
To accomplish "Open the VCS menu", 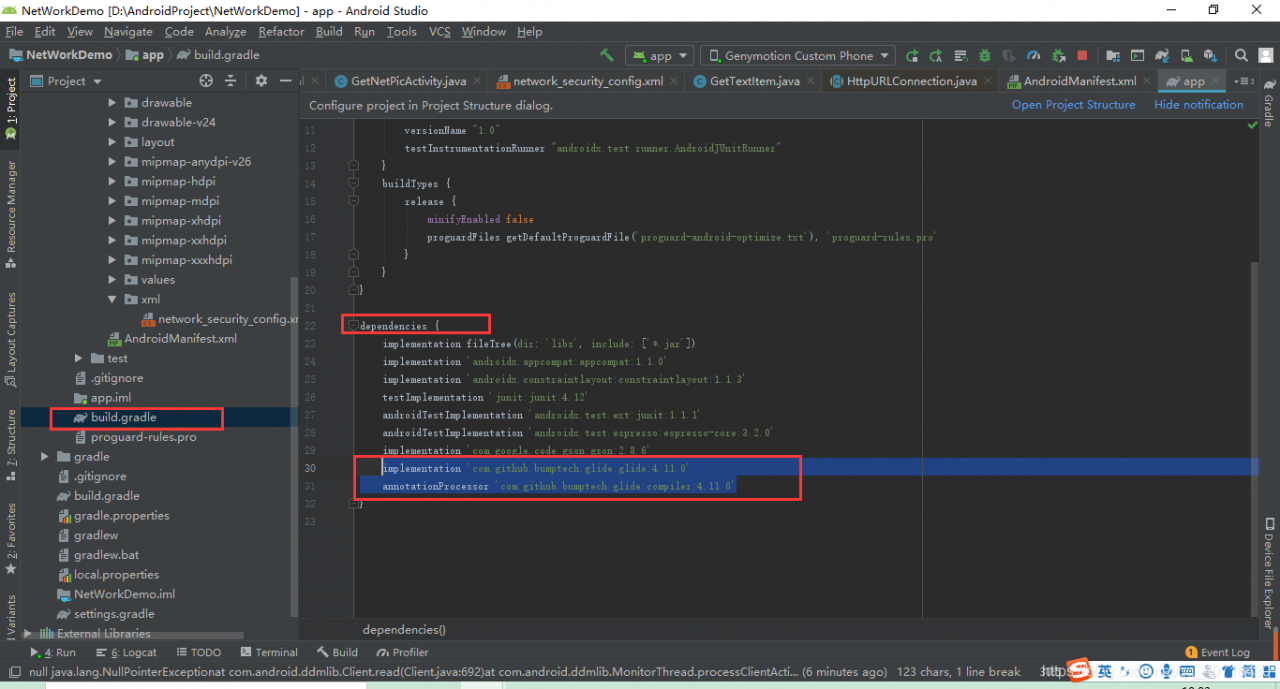I will (x=440, y=32).
